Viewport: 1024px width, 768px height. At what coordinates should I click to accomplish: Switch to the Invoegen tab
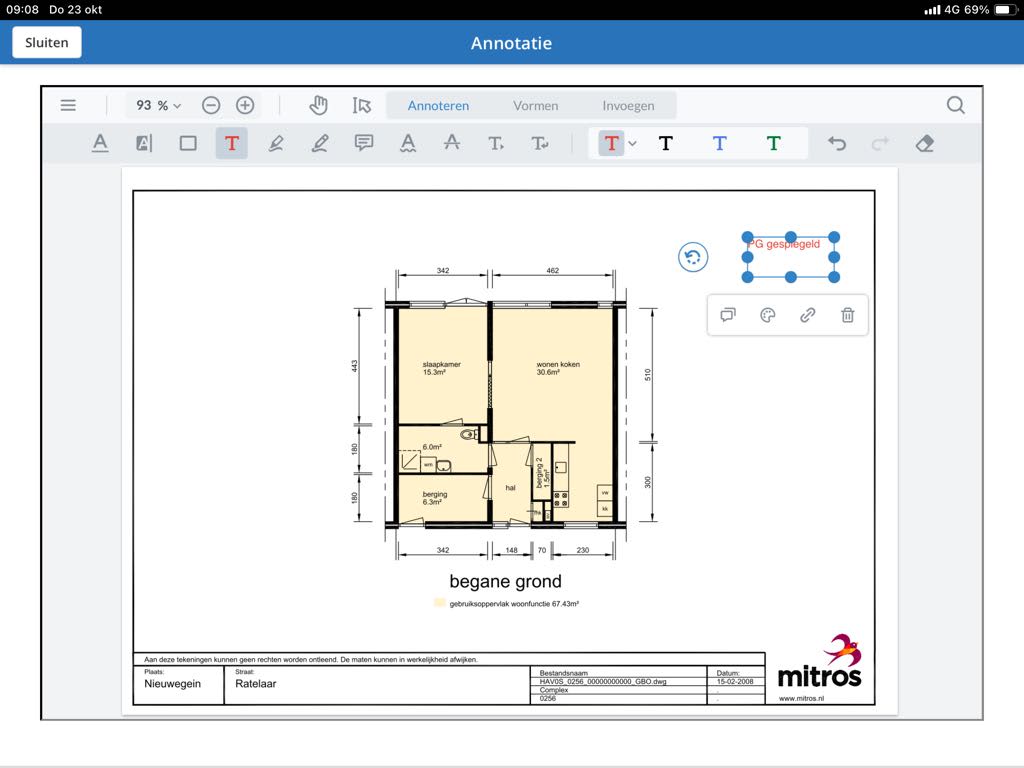point(628,106)
